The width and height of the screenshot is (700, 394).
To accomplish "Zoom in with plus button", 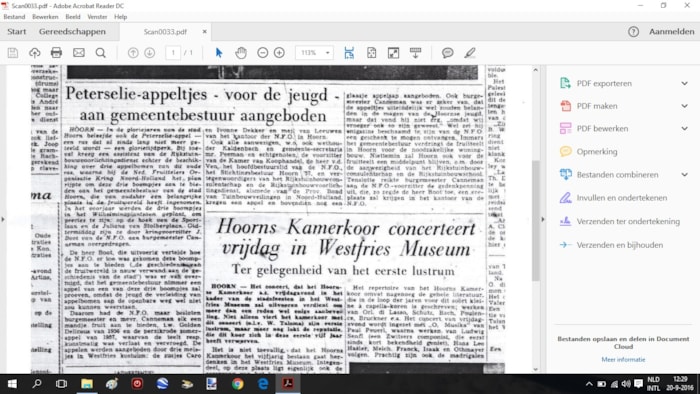I will 279,53.
